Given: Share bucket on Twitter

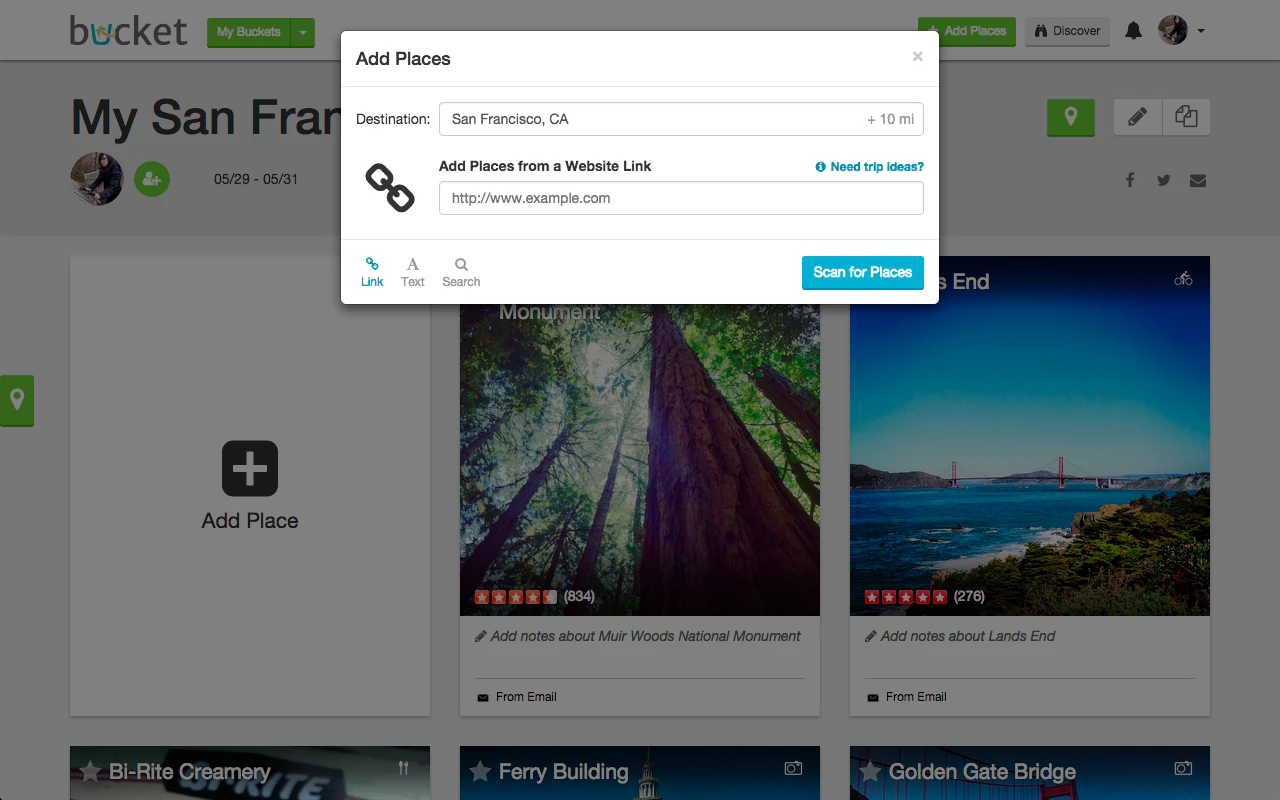Looking at the screenshot, I should click(x=1164, y=180).
